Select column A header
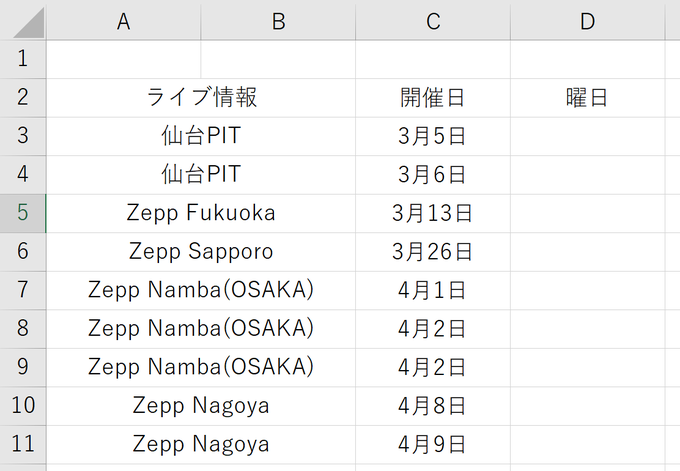The image size is (680, 471). tap(123, 21)
